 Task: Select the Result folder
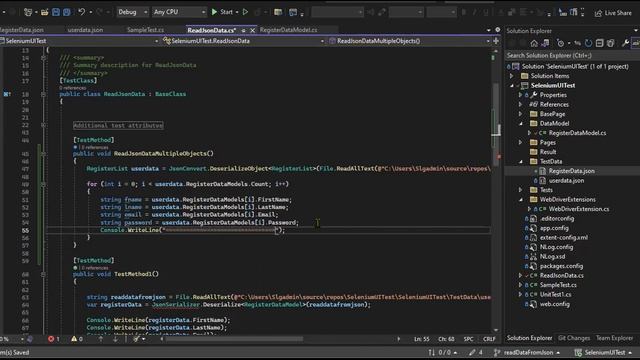[x=548, y=152]
